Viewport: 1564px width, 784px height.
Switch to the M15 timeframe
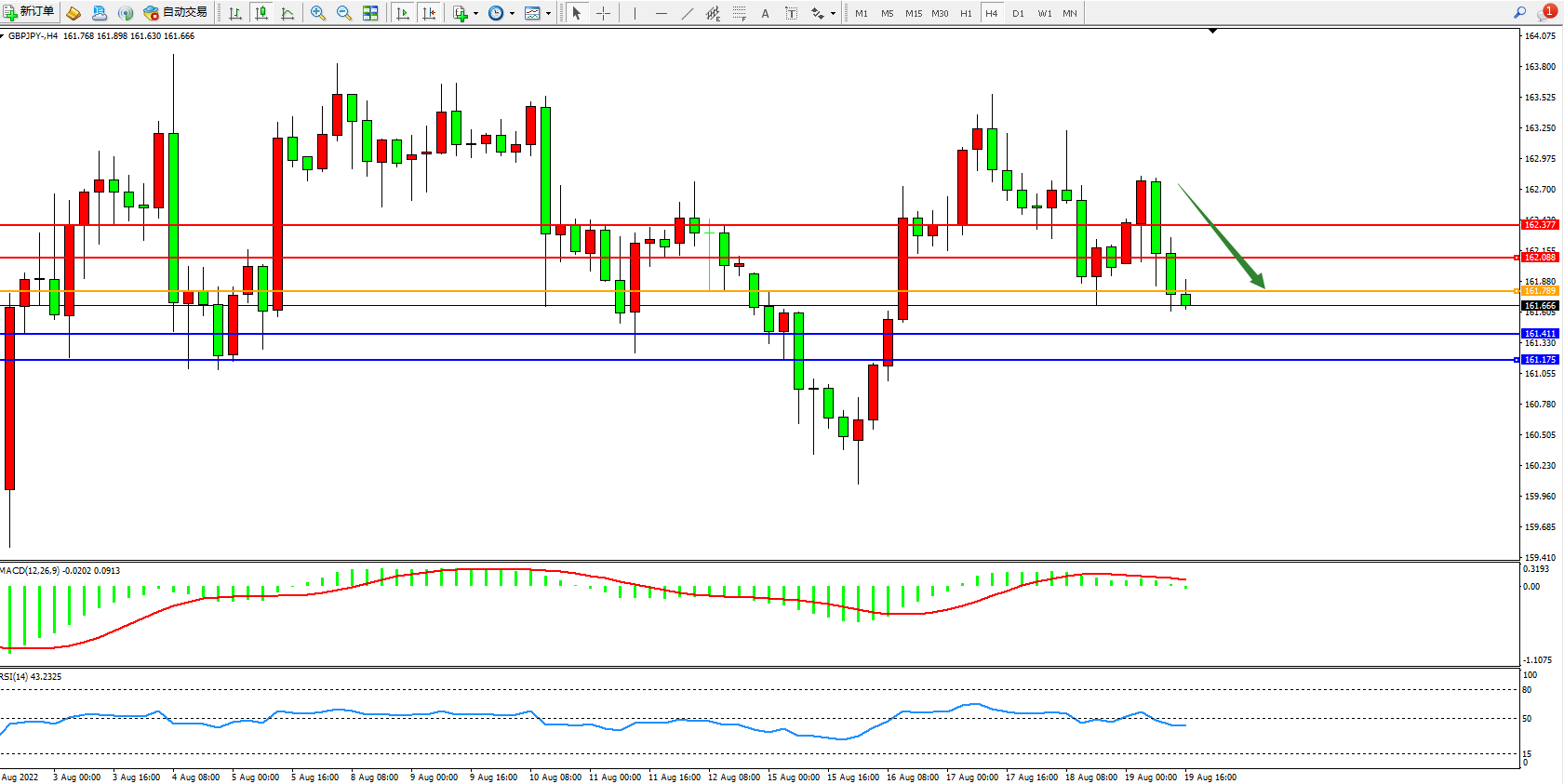[914, 13]
